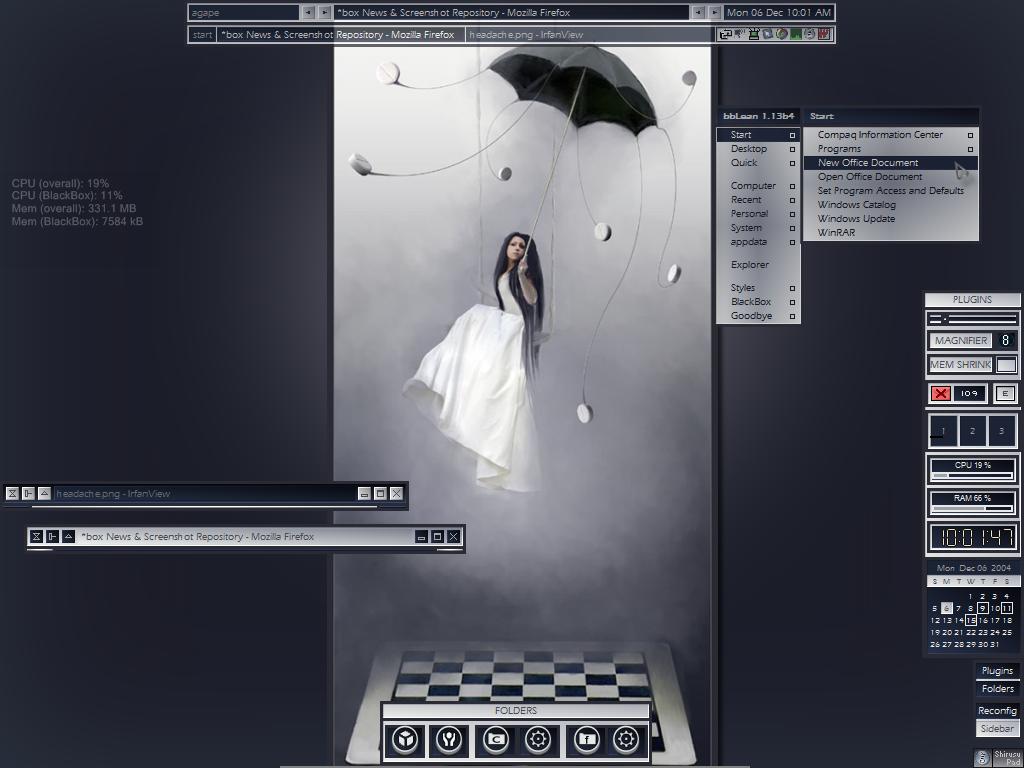Screen dimensions: 1024x768
Task: Open WinRAR from the Start submenu
Action: [891, 232]
